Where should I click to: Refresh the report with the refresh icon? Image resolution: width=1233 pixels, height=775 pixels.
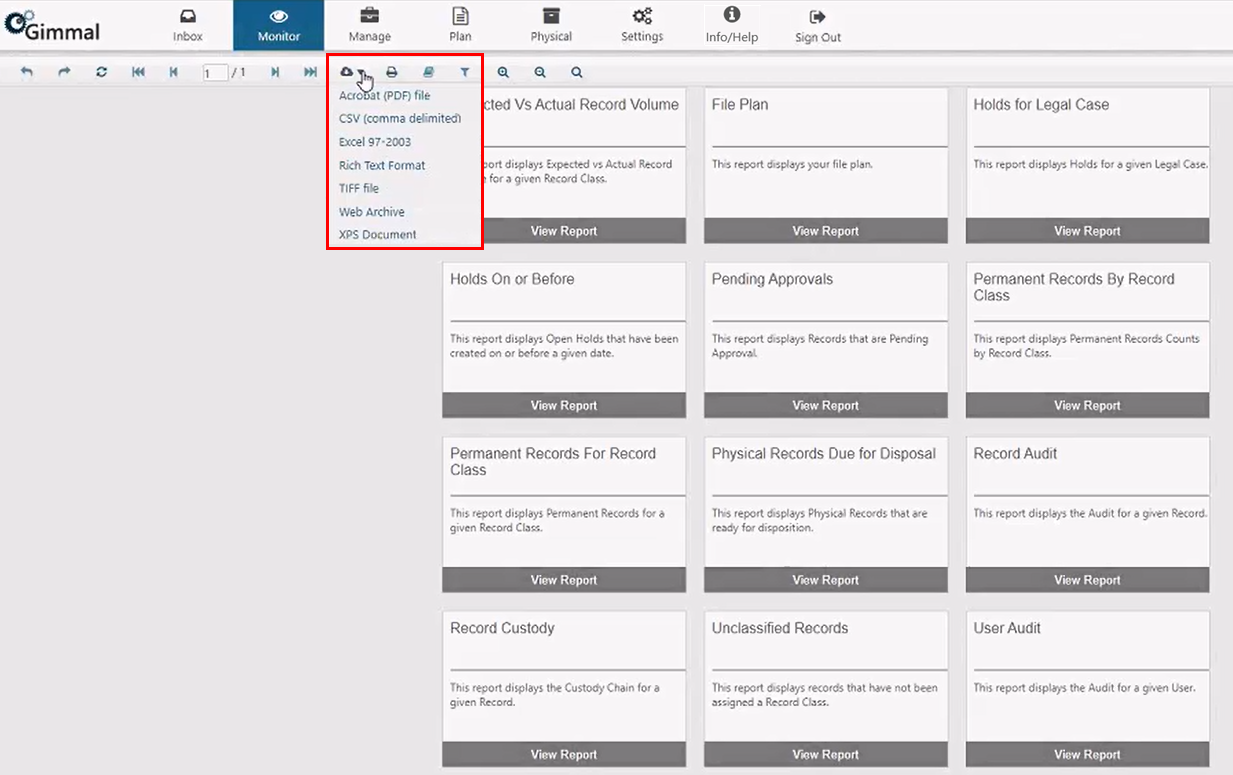[101, 72]
